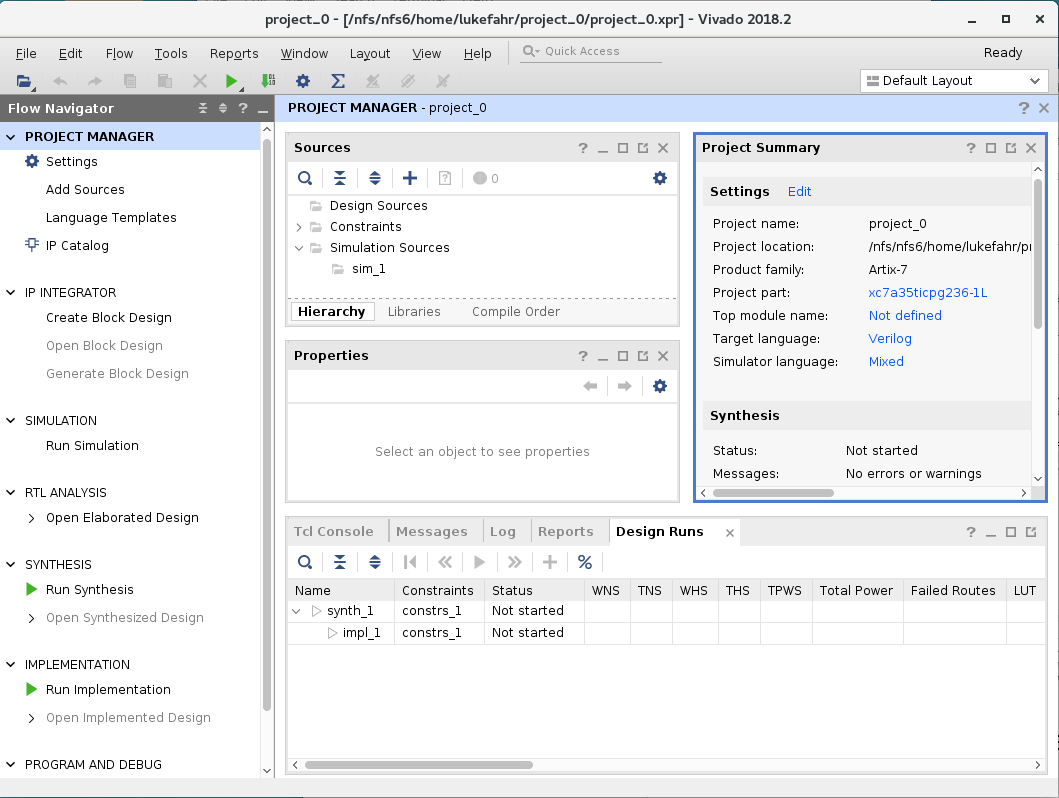Click the green Run toolbar icon
The width and height of the screenshot is (1059, 798).
point(232,81)
